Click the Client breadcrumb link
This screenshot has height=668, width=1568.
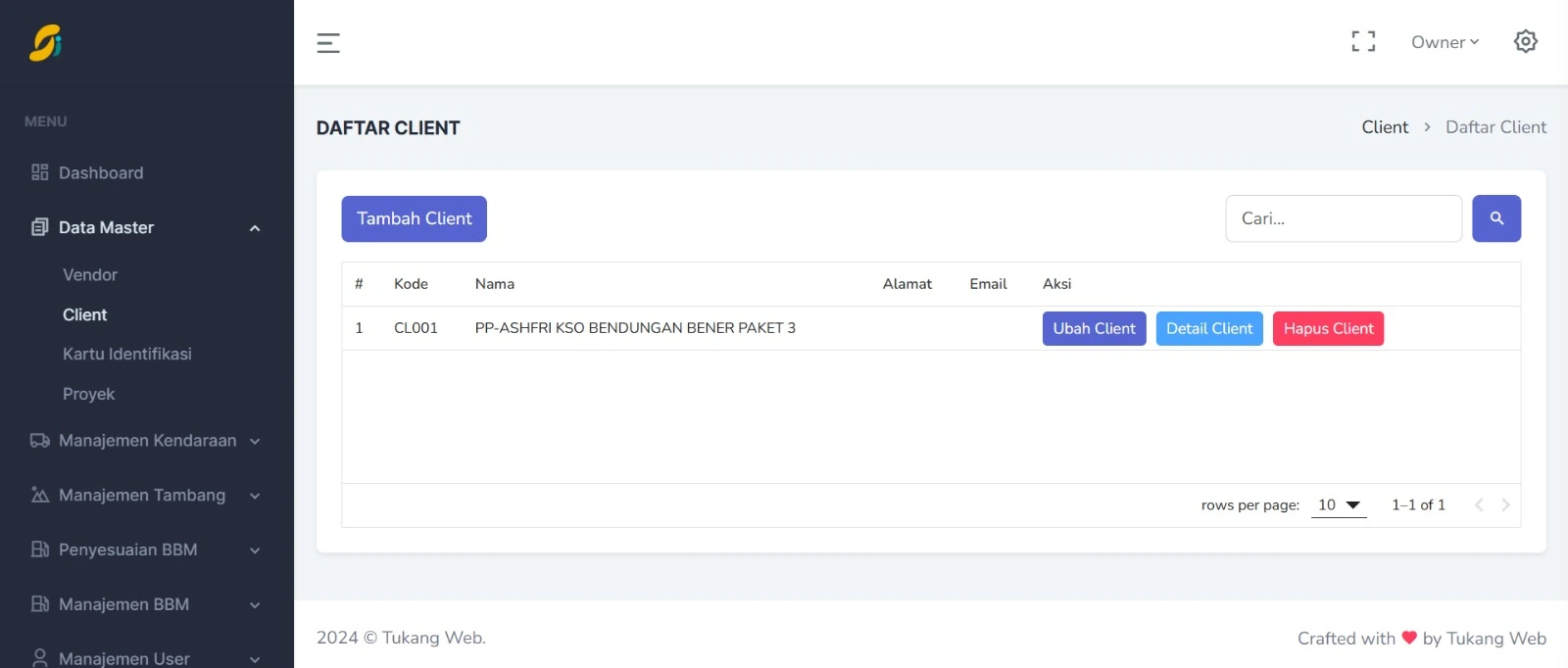(1384, 127)
